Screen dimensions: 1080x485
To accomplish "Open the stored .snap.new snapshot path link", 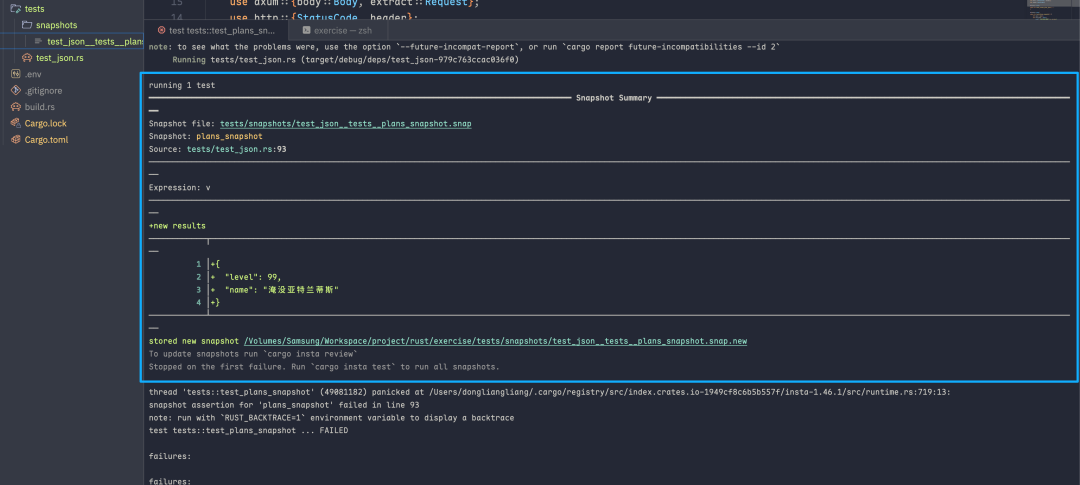I will 495,341.
